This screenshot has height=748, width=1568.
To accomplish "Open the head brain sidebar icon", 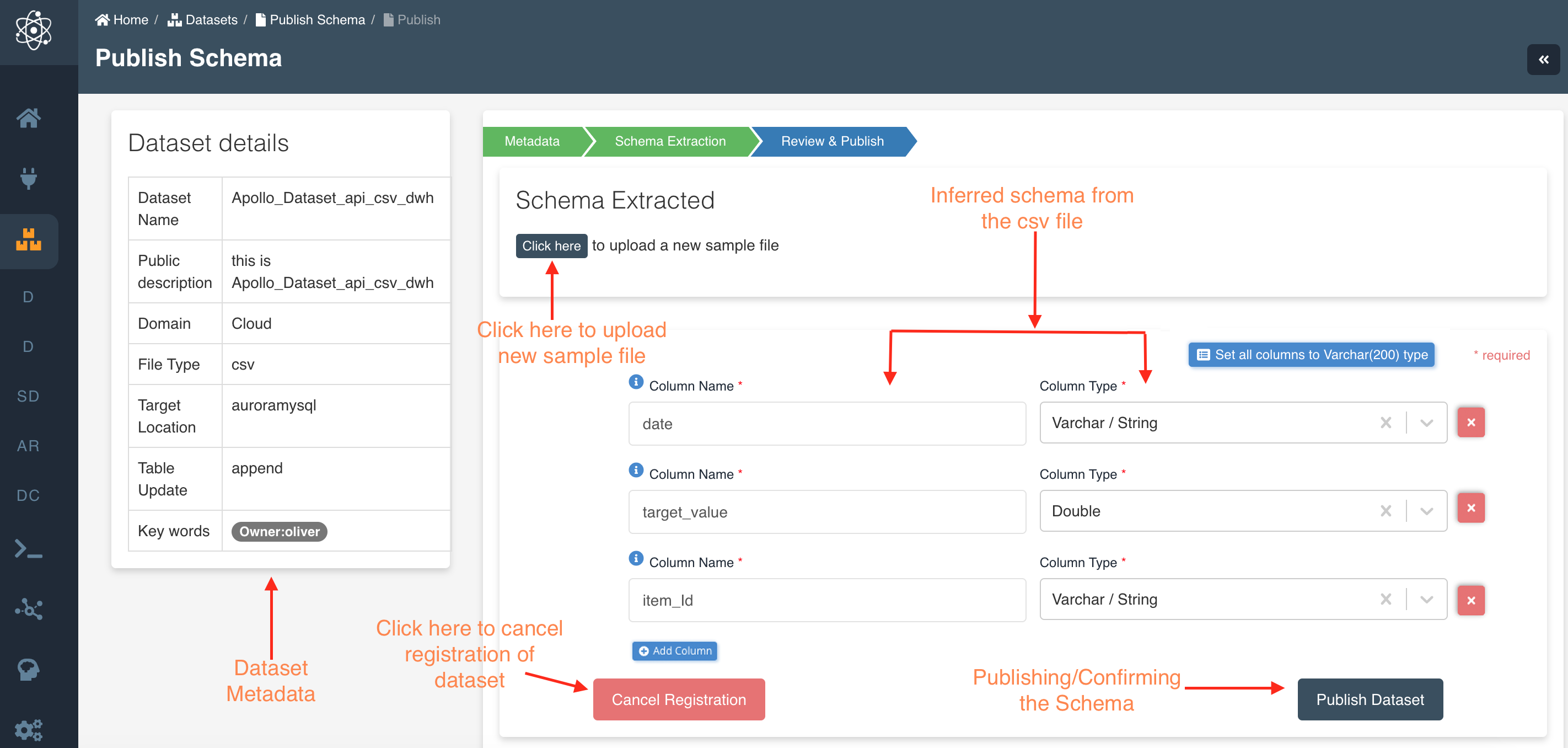I will (28, 670).
